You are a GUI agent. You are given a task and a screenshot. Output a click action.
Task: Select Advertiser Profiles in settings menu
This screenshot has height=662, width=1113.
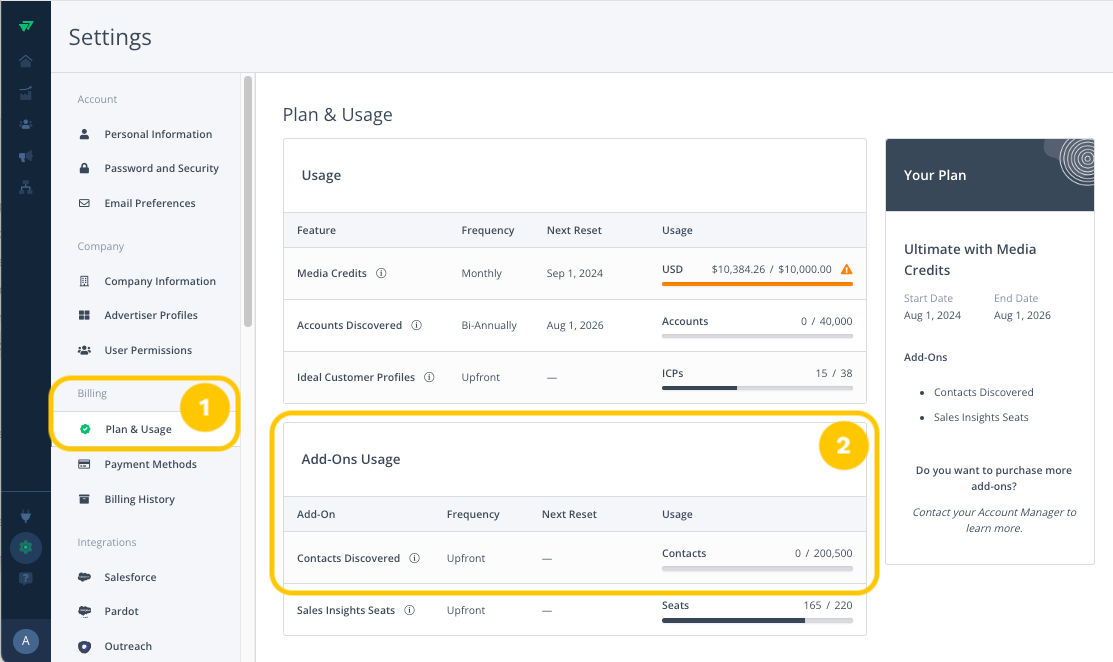pyautogui.click(x=151, y=315)
